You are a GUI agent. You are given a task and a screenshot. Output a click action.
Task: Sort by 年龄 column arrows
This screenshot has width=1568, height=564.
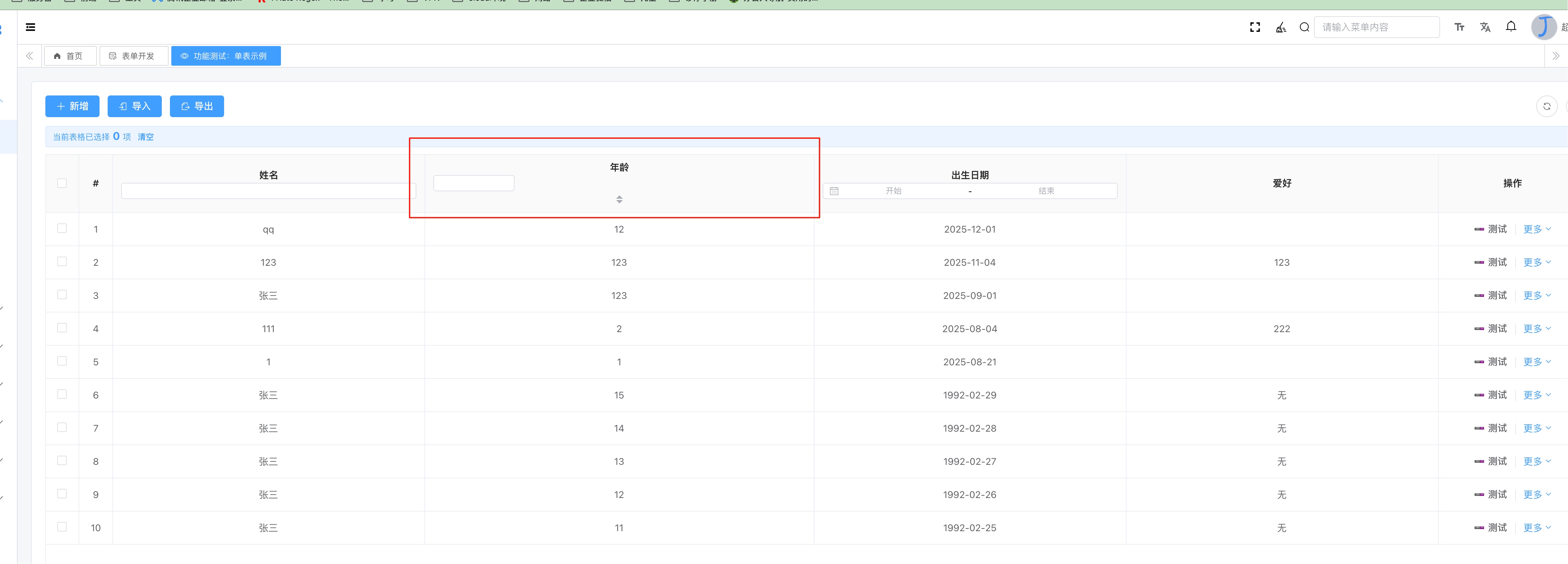[619, 199]
